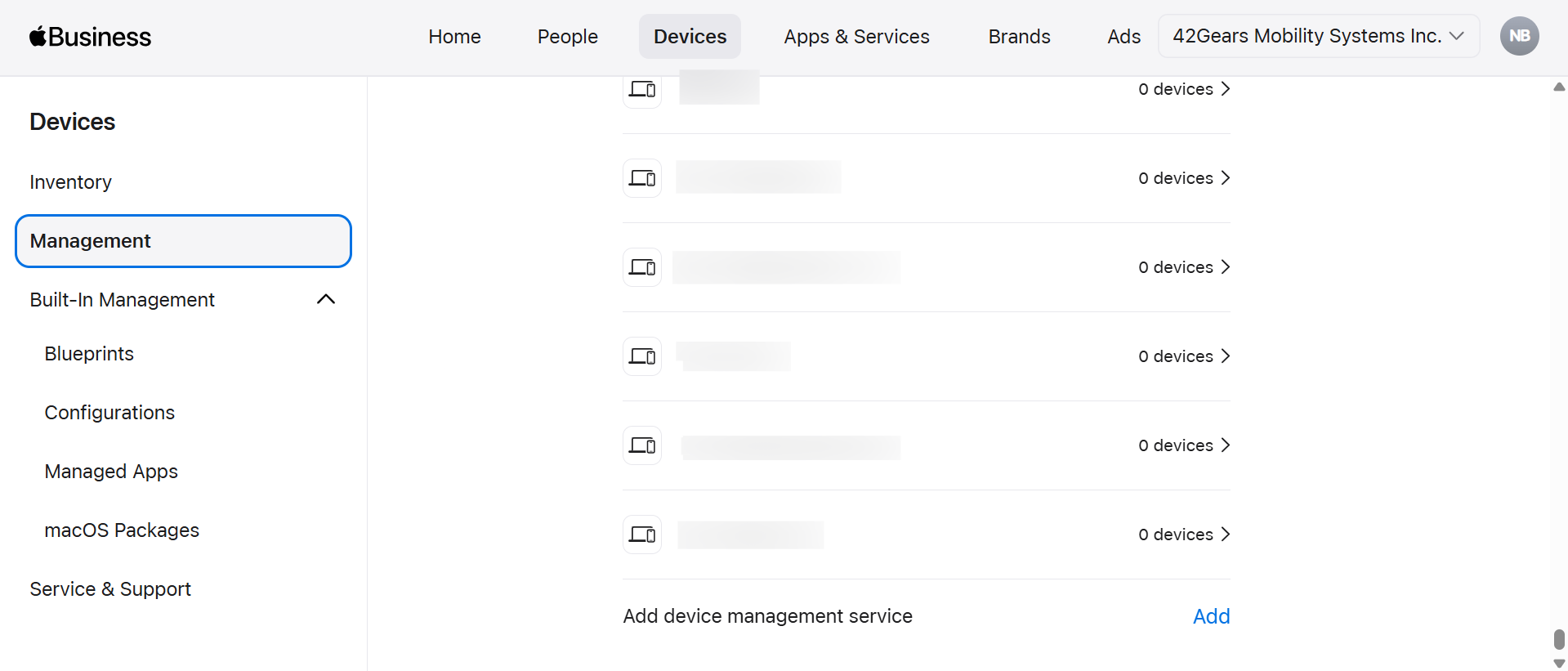Click the scrollbar up arrow
This screenshot has height=671, width=1568.
click(1559, 87)
